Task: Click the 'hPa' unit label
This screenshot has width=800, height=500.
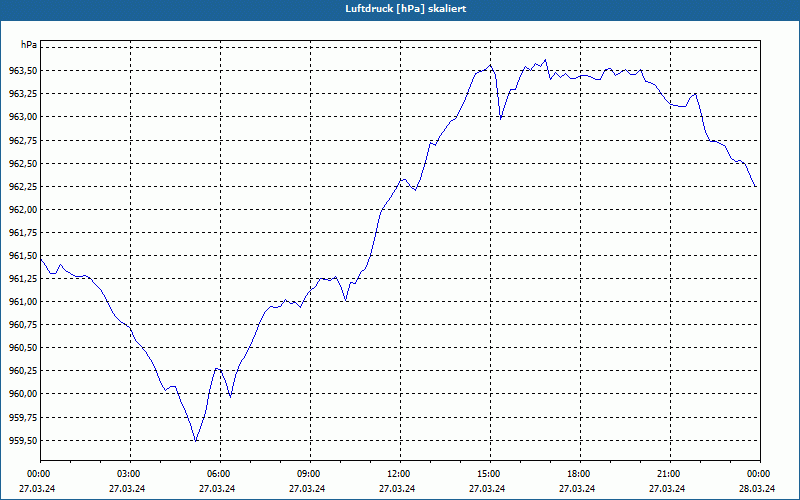Action: click(x=29, y=45)
